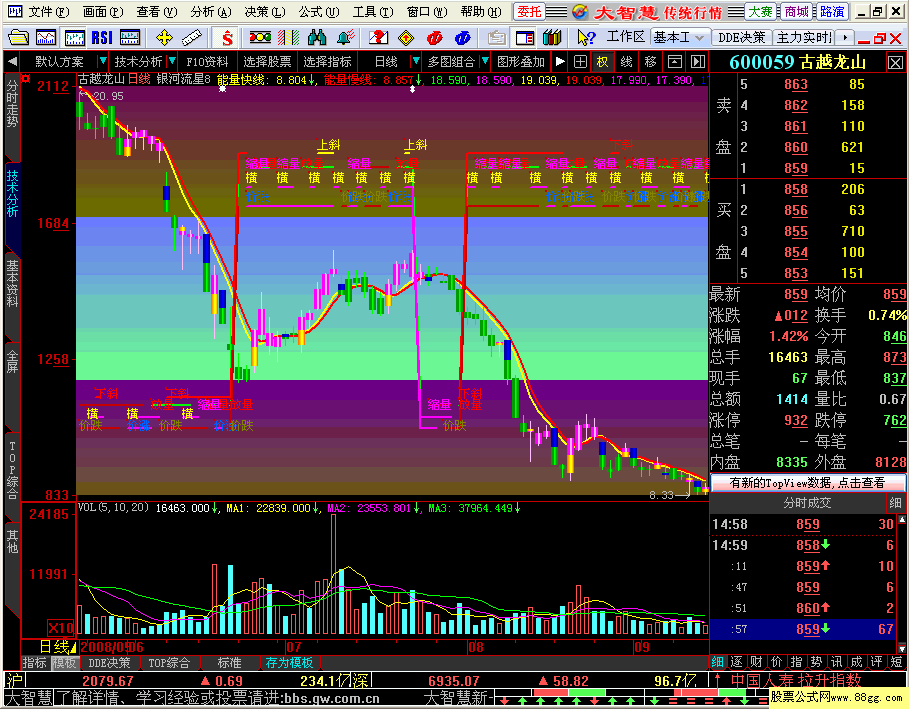
Task: Open the 文件(F) menu
Action: click(x=48, y=12)
